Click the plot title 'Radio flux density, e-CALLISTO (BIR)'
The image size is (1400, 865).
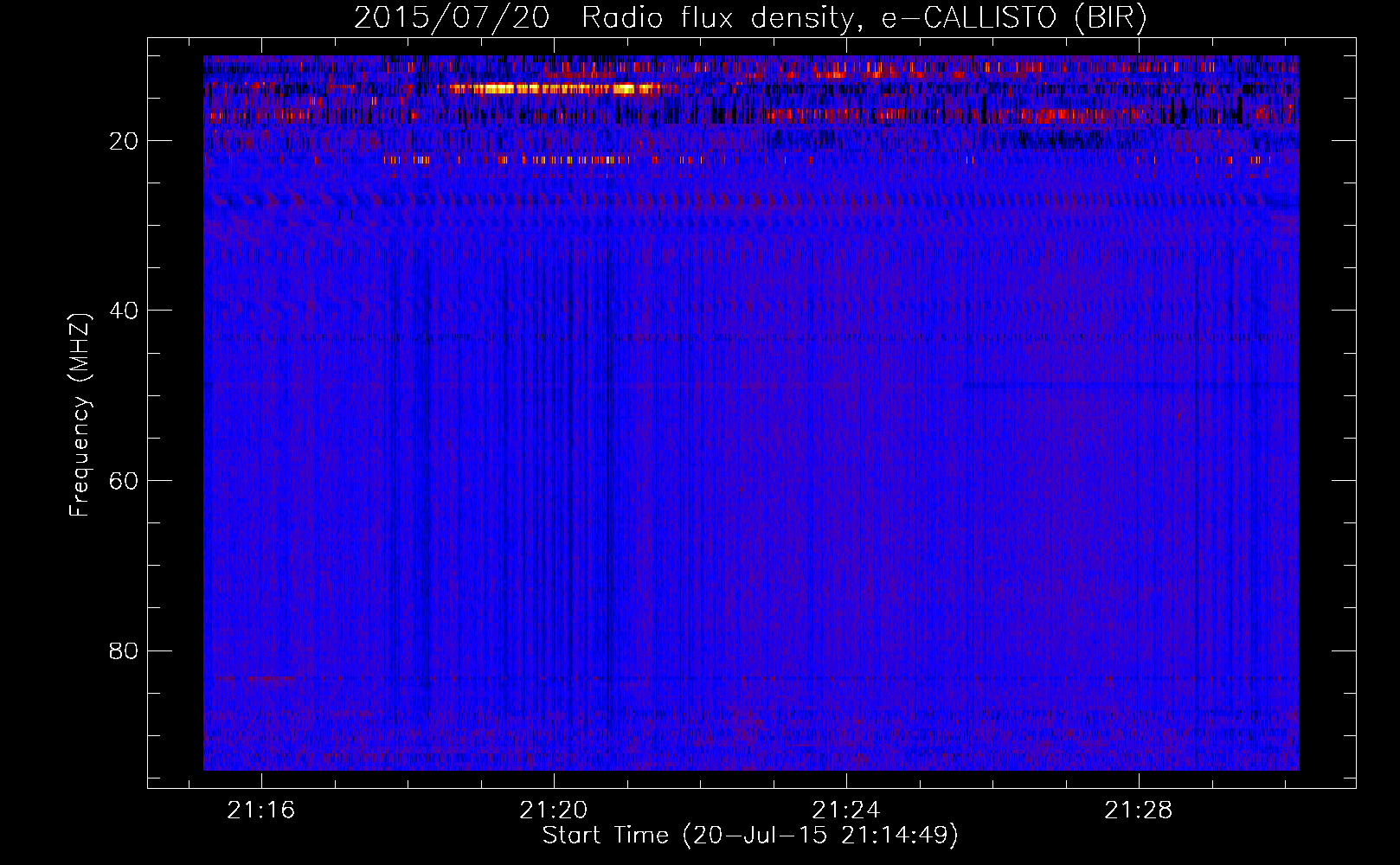point(864,17)
